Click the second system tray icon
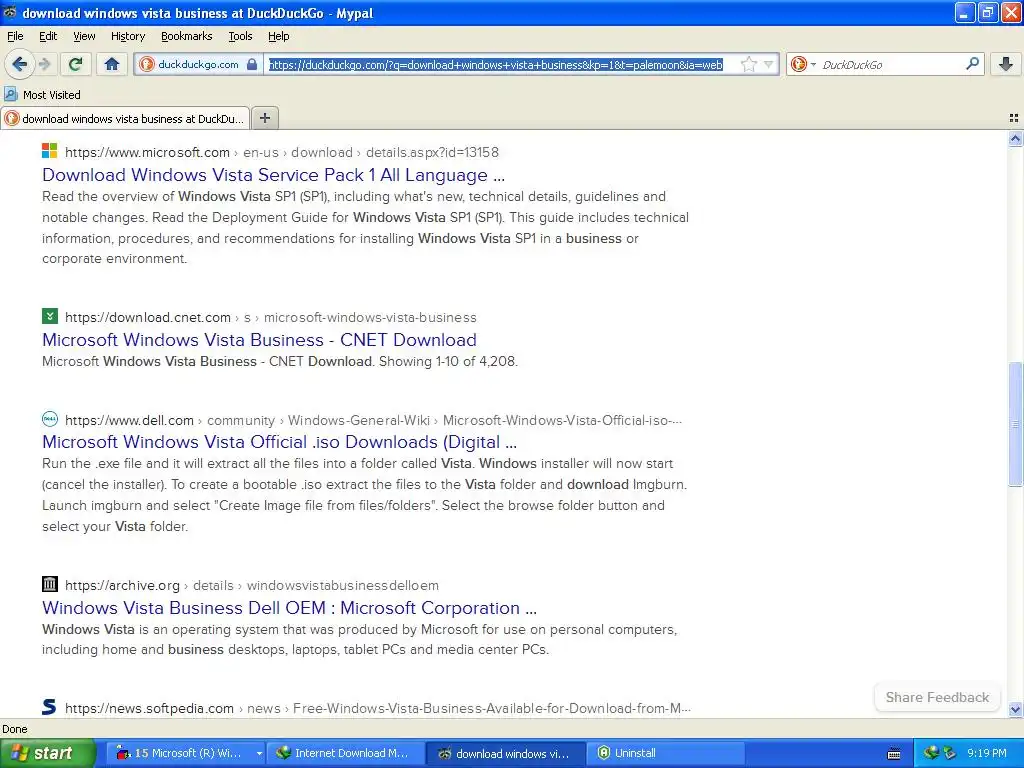Screen dimensions: 1024x768 point(949,753)
